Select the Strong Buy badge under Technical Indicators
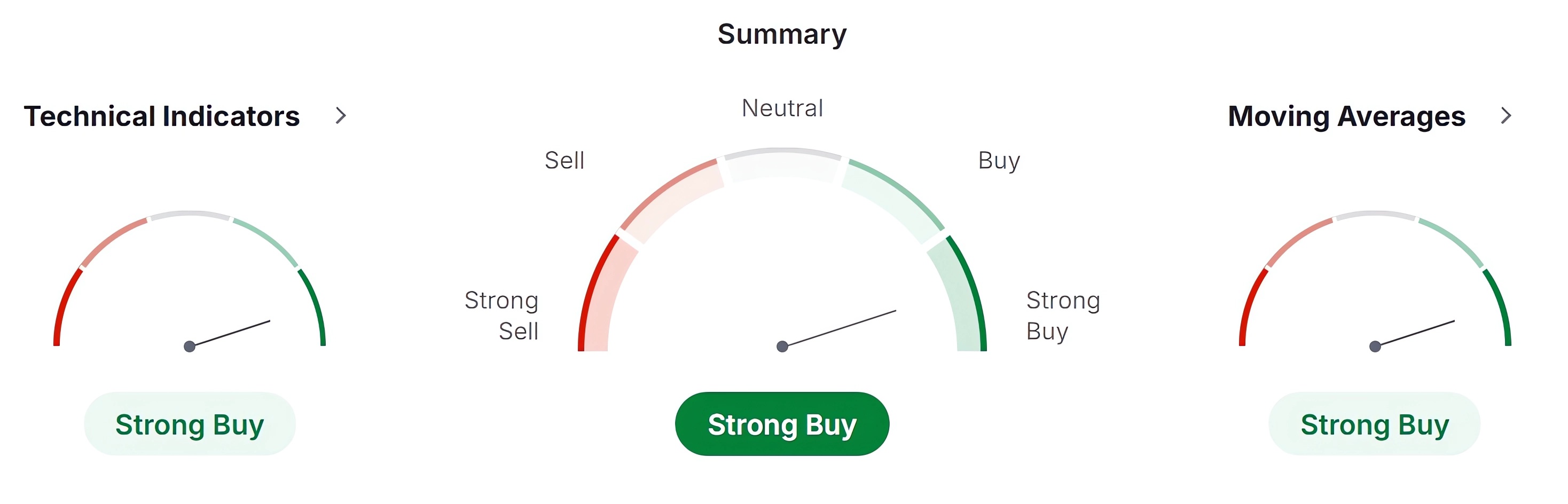1568x504 pixels. 189,424
